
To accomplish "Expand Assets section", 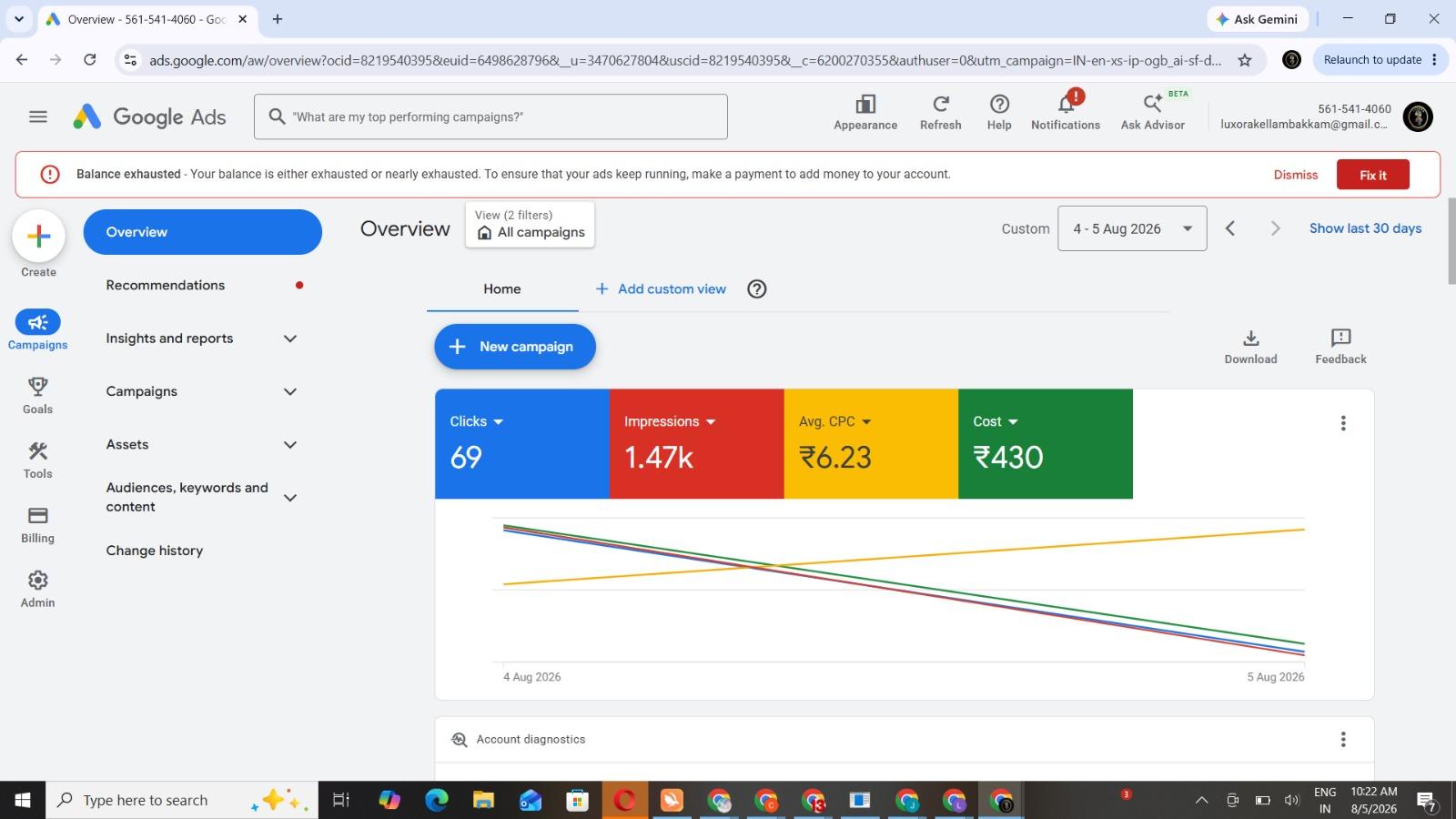I will (290, 445).
